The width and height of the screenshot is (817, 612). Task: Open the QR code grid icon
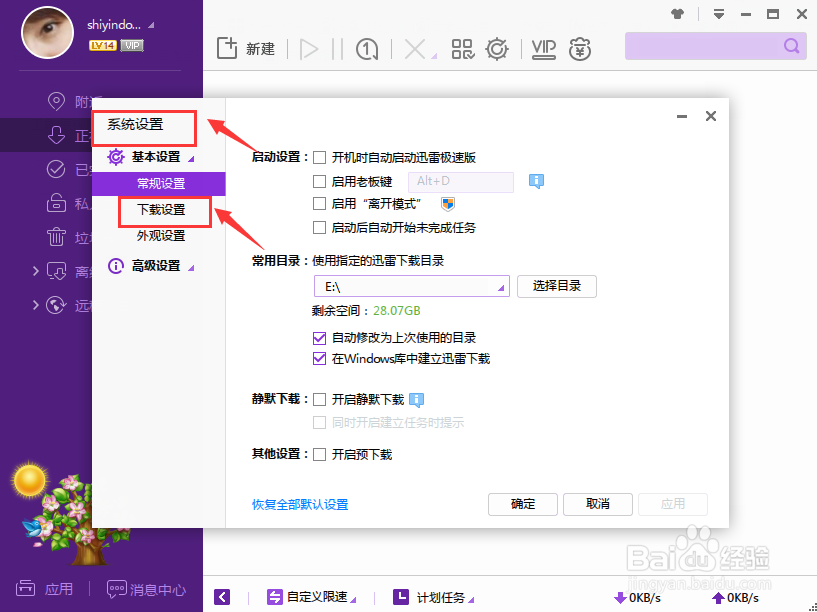(463, 49)
